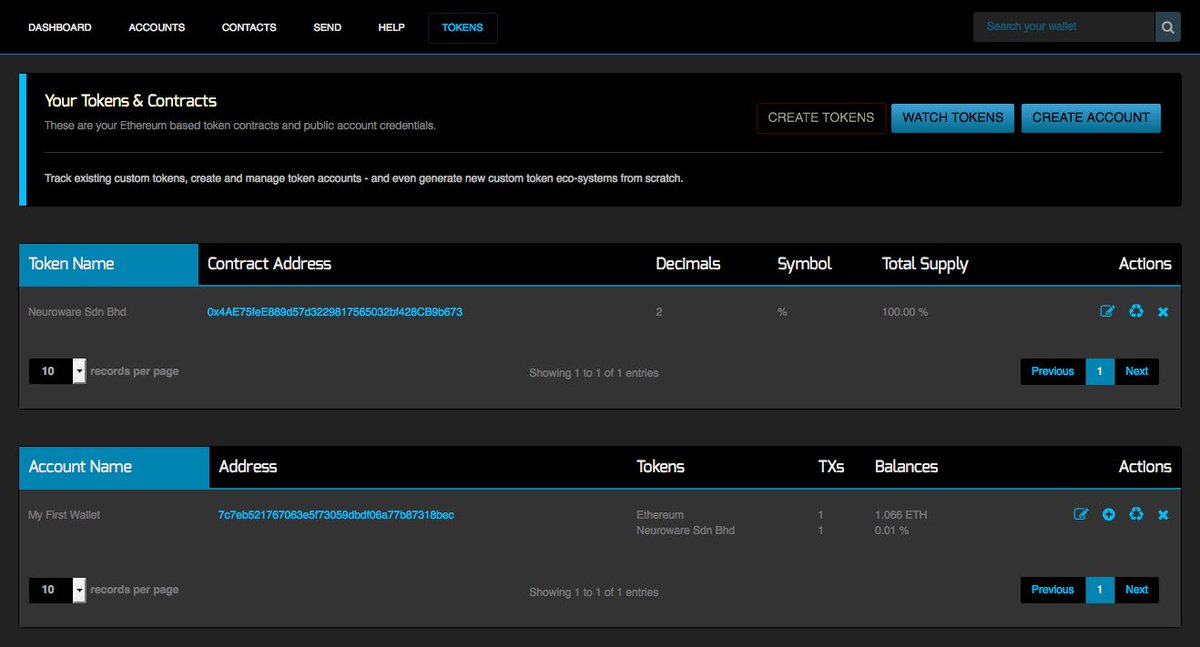Sort accounts by Balances column

click(906, 467)
